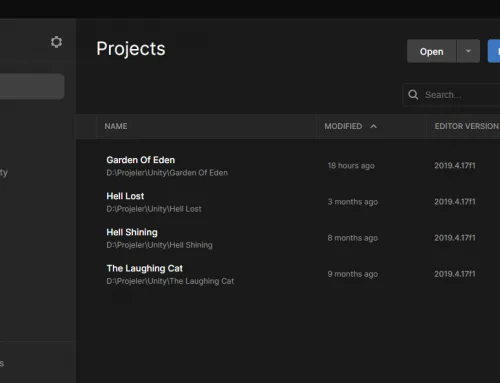
Task: Click the '9 months ago' modified cell
Action: pos(353,274)
